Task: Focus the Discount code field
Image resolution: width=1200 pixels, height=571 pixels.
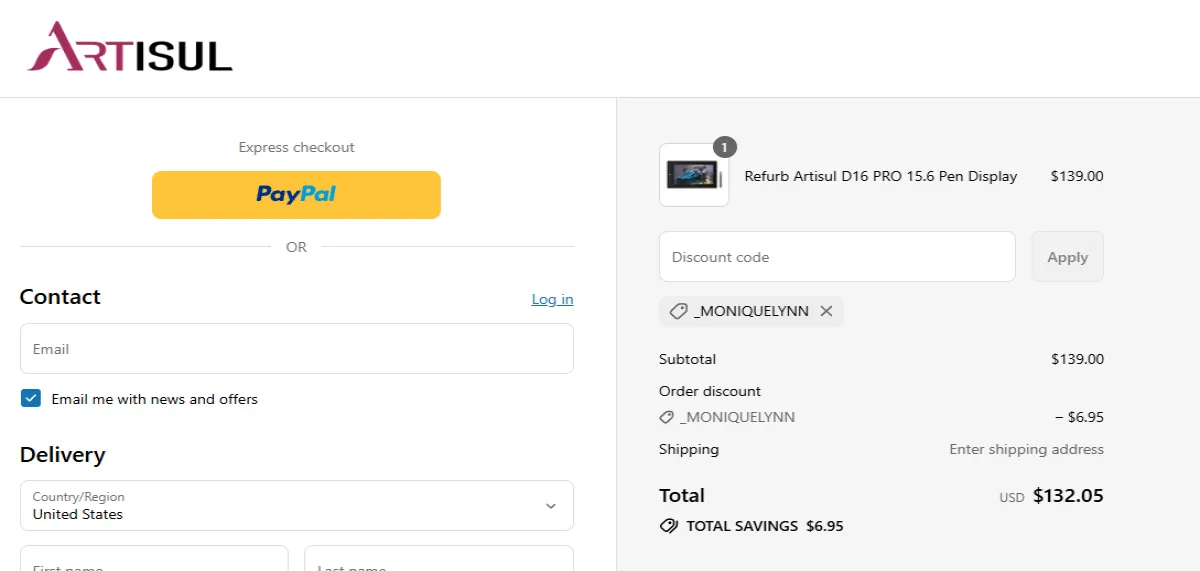Action: (x=837, y=257)
